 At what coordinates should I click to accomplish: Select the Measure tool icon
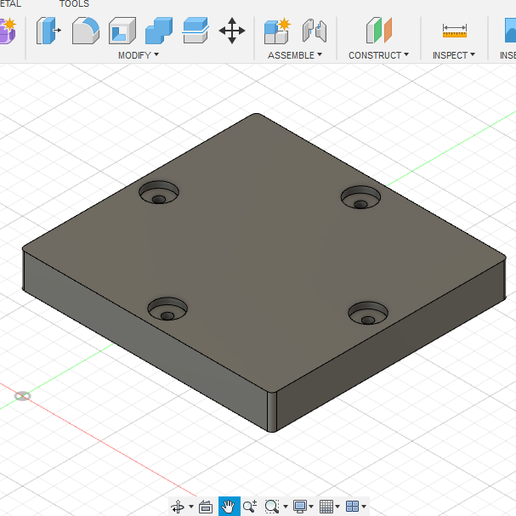455,31
